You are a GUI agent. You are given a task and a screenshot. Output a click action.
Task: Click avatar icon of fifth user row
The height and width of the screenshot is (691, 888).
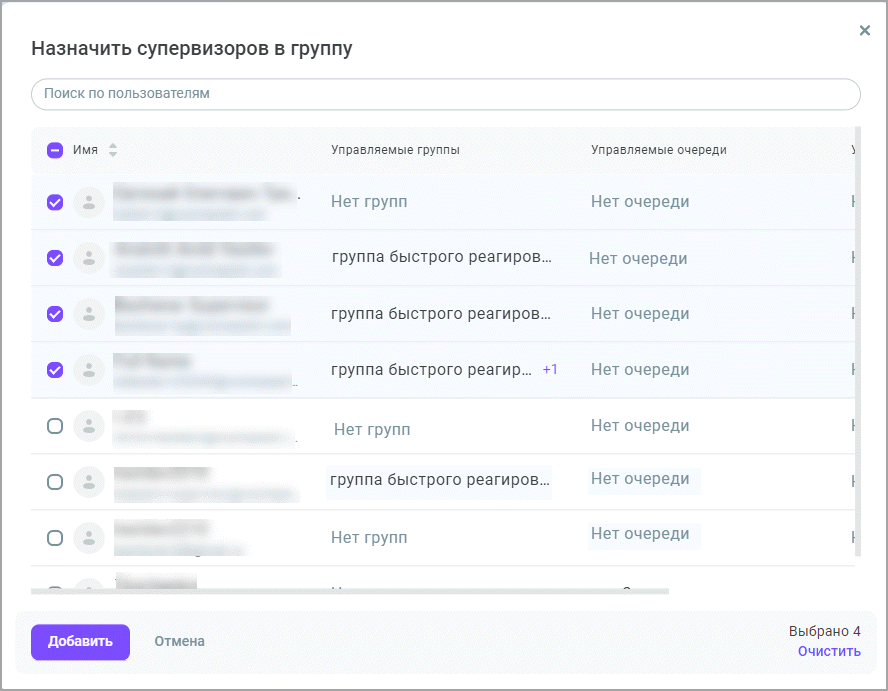89,426
